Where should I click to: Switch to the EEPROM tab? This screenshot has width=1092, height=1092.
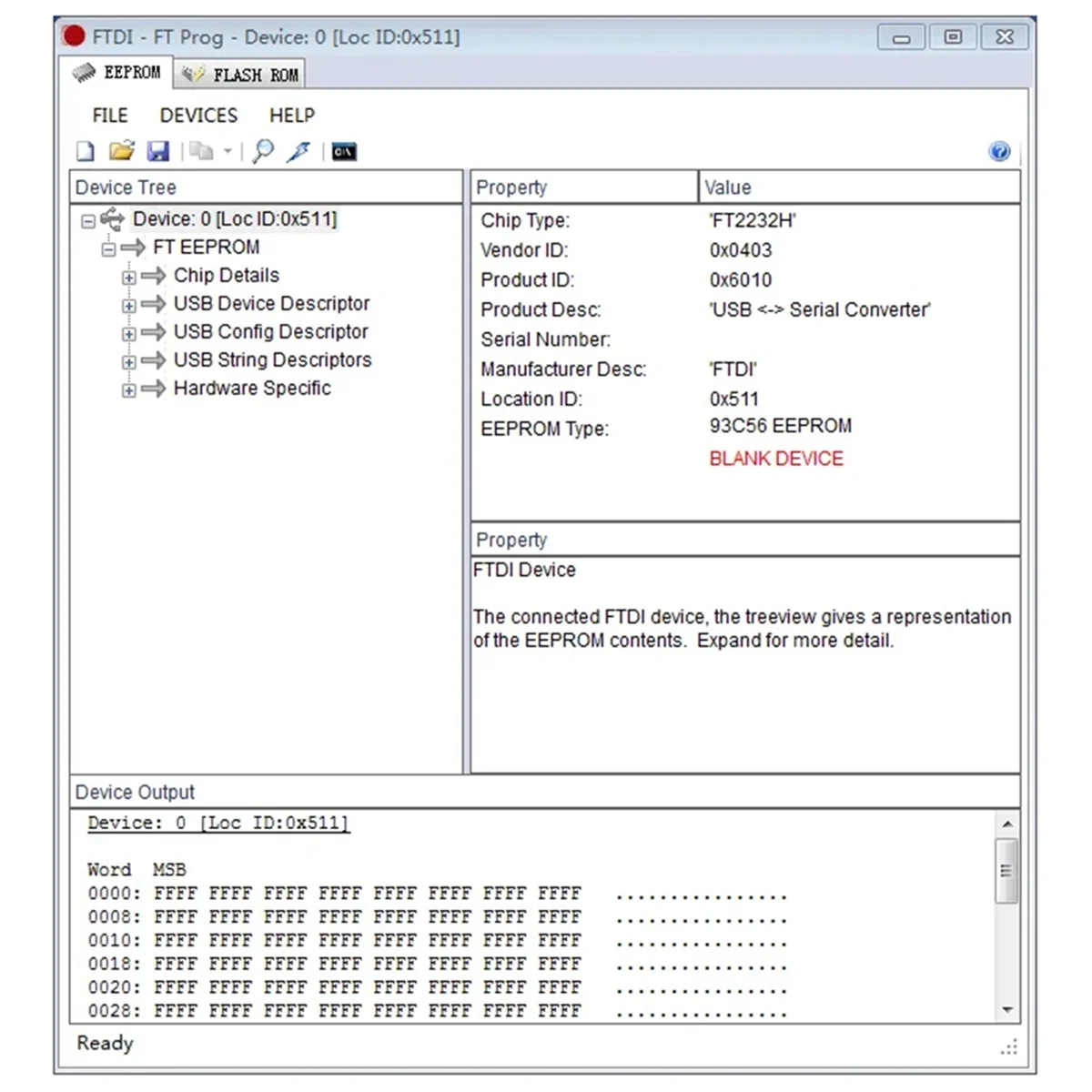[x=116, y=73]
